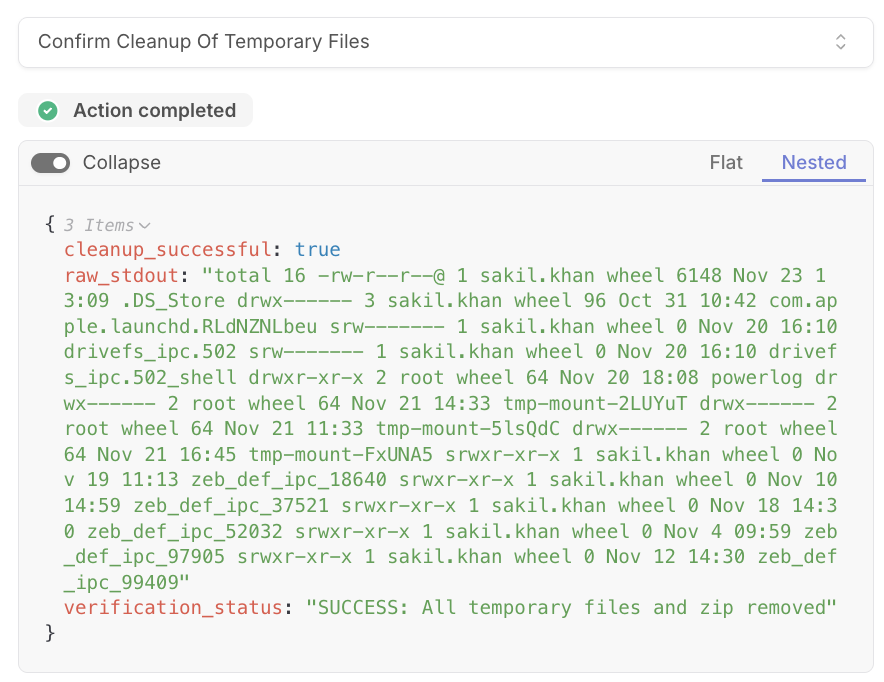Select the raw_stdout key

pyautogui.click(x=121, y=276)
